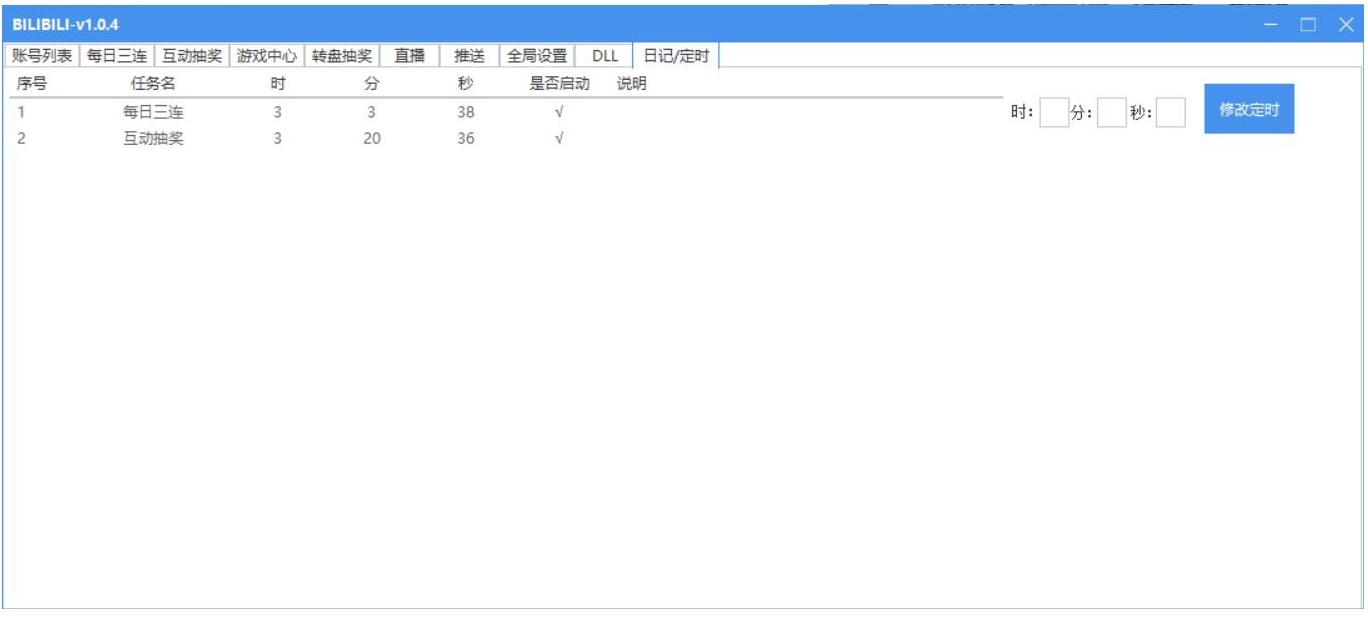Click the enabled checkmark in the 互动抽奖 row
This screenshot has height=632, width=1368.
coord(559,138)
